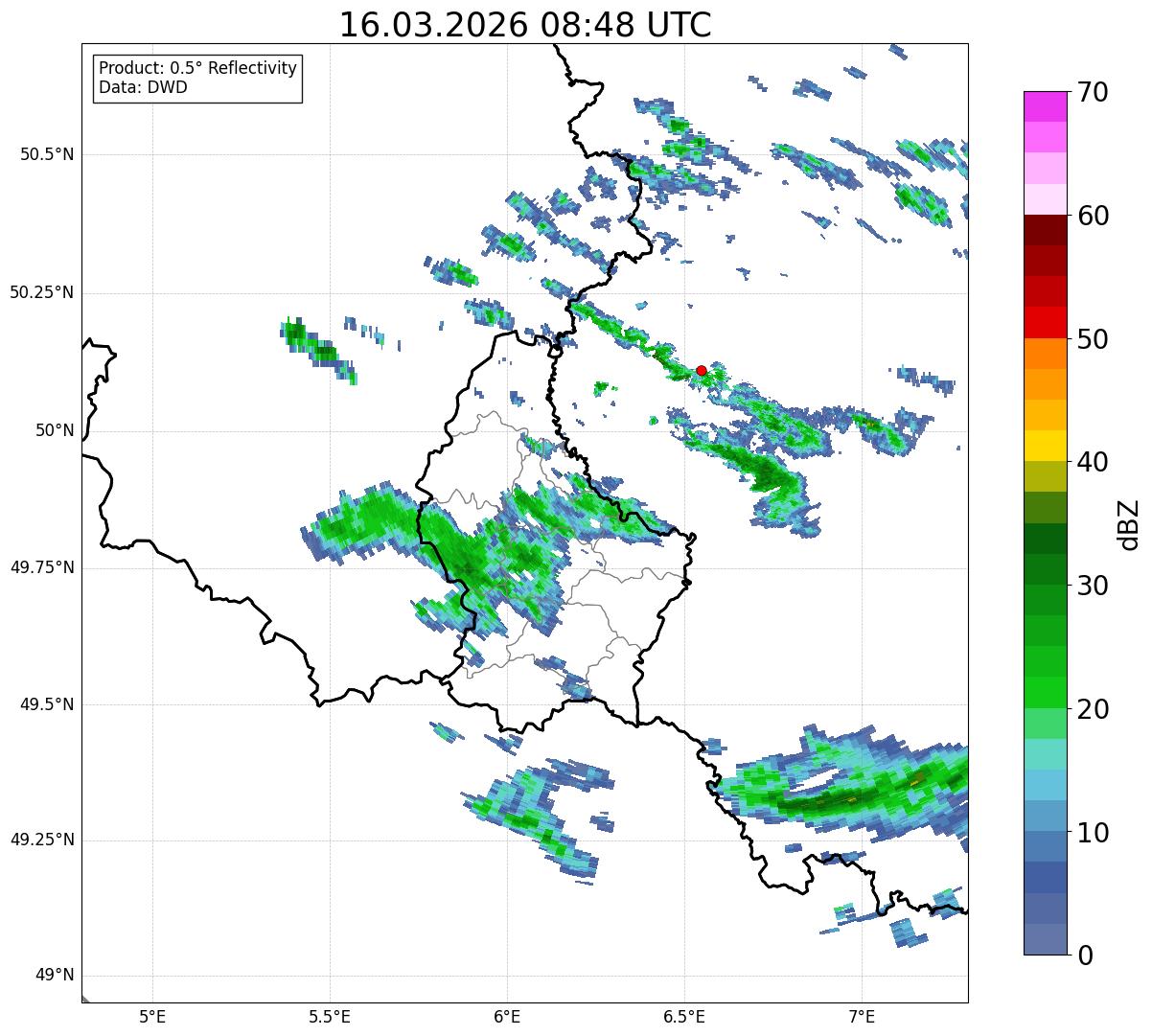Click the "5.5°E" longitude label

click(330, 1016)
